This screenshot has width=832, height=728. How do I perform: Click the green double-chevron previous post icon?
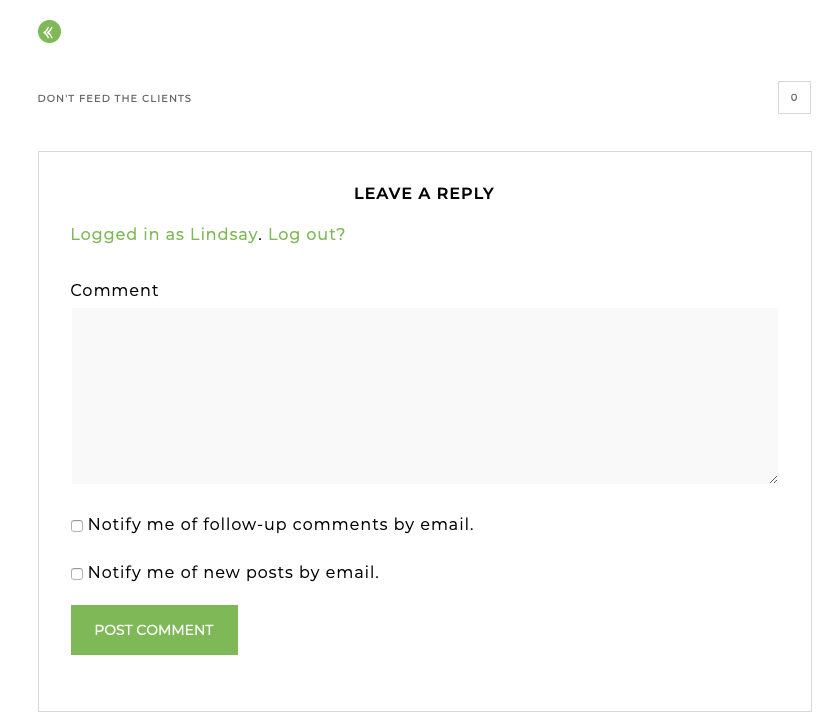49,32
